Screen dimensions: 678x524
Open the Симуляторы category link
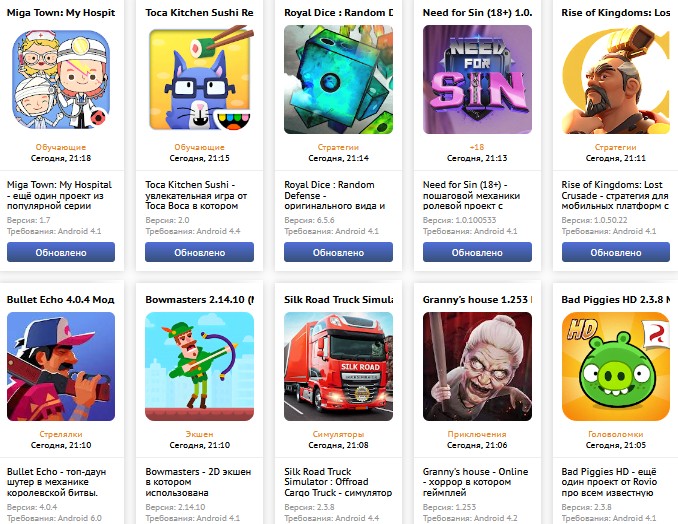(x=338, y=434)
